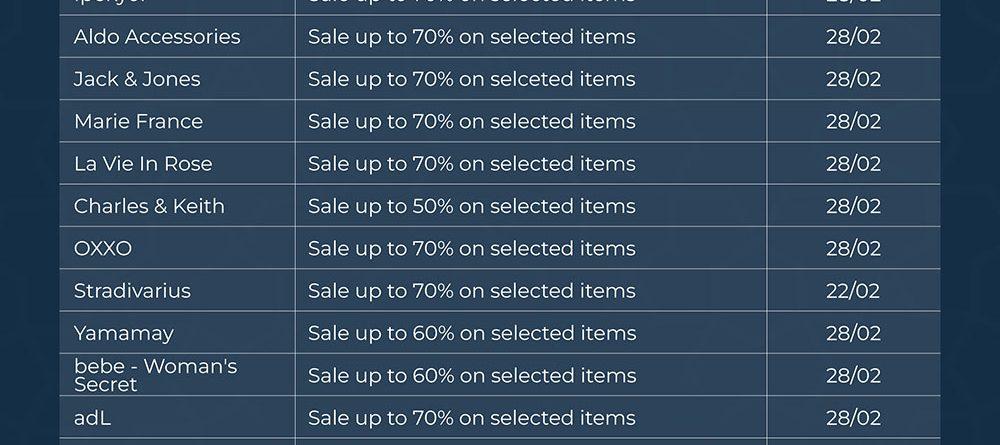Click the sale description for Marie France
This screenshot has height=445, width=1000.
[471, 122]
